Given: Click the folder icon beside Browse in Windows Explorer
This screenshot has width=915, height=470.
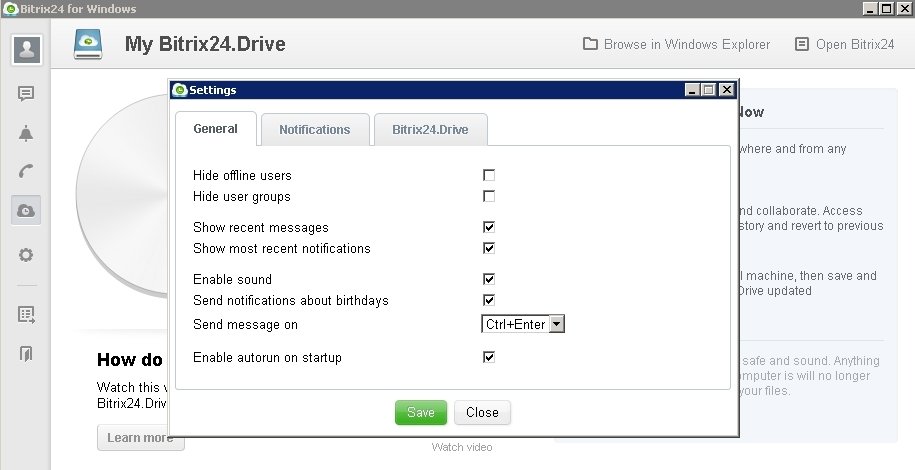Looking at the screenshot, I should tap(590, 44).
